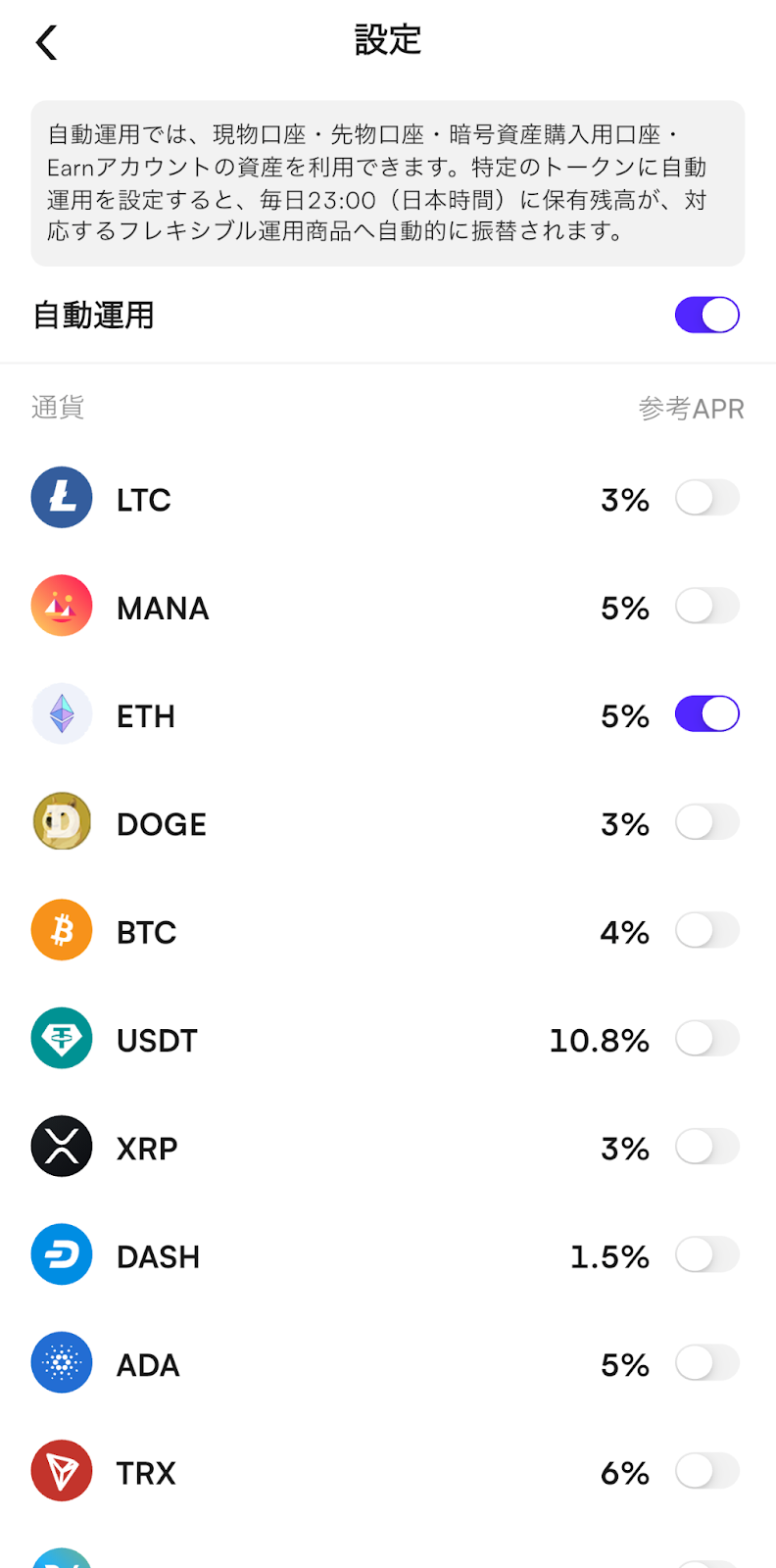Enable auto-earn toggle for USDT
776x1568 pixels.
(706, 1039)
